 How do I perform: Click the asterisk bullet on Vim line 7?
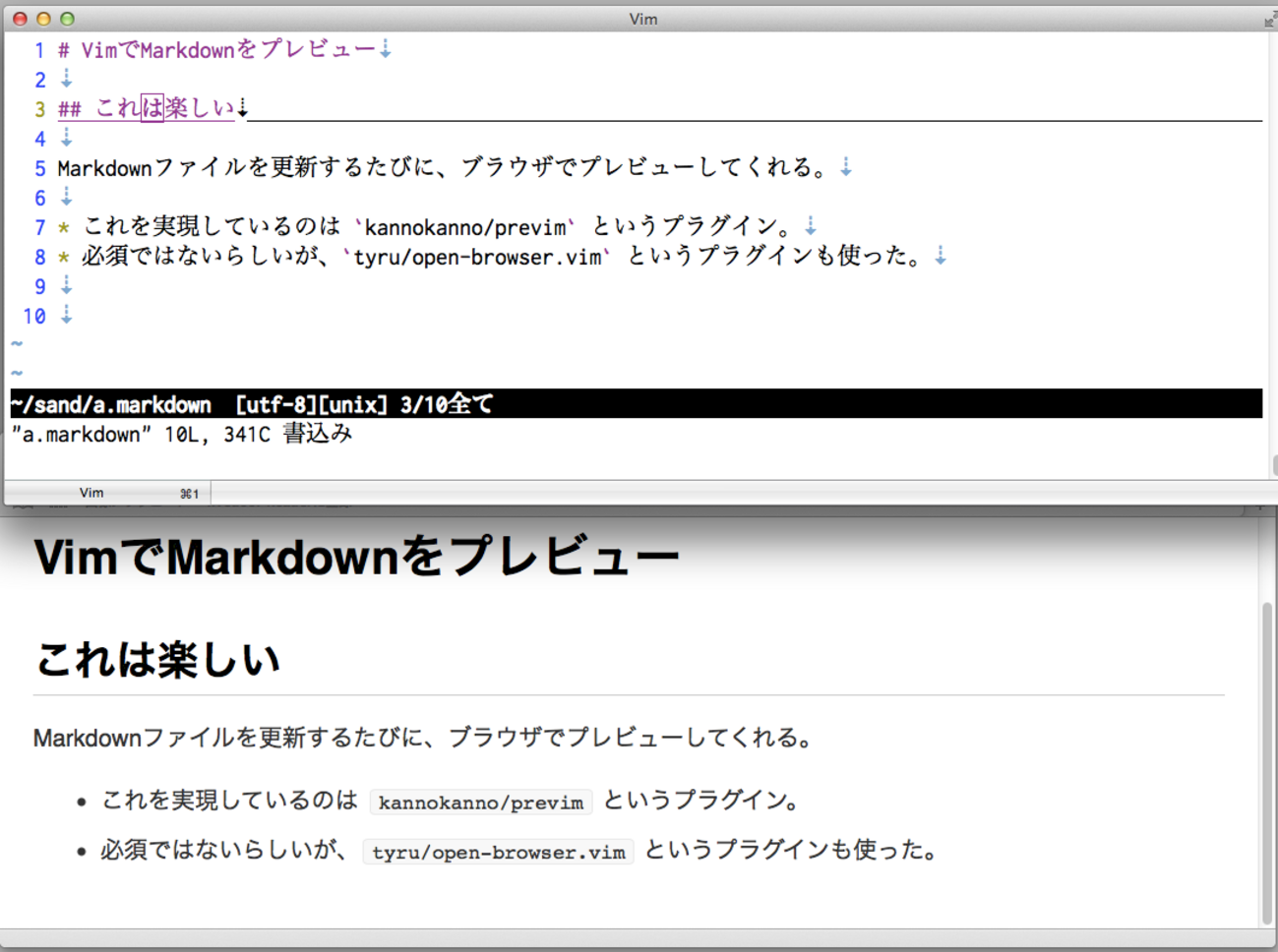point(64,228)
